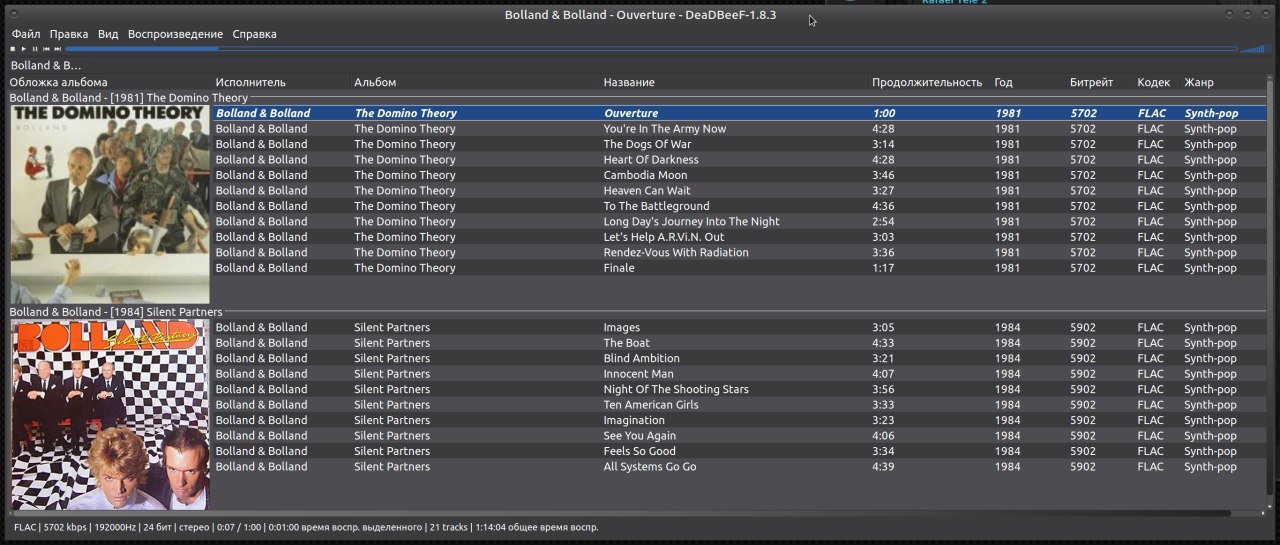Image resolution: width=1280 pixels, height=545 pixels.
Task: Select Long Day's Journey Into The Night
Action: coord(740,221)
